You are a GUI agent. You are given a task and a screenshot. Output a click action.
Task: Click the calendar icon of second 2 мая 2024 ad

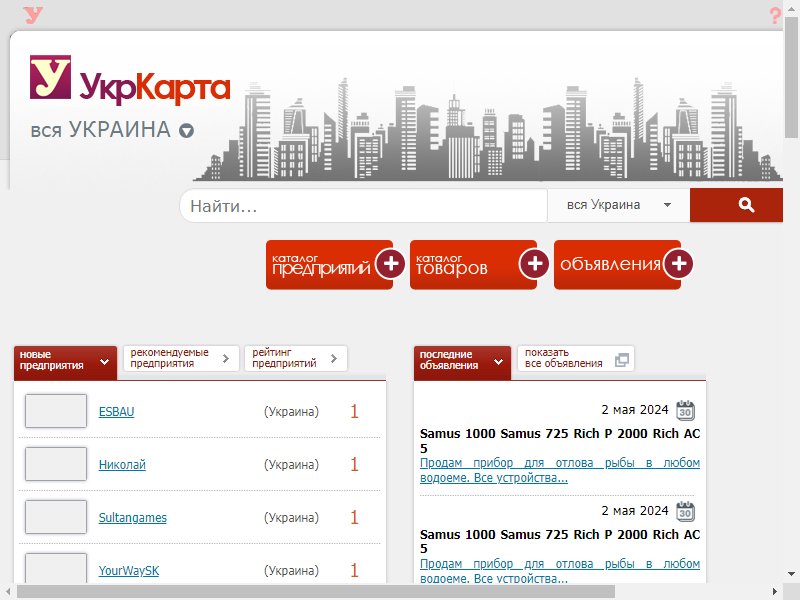[685, 511]
